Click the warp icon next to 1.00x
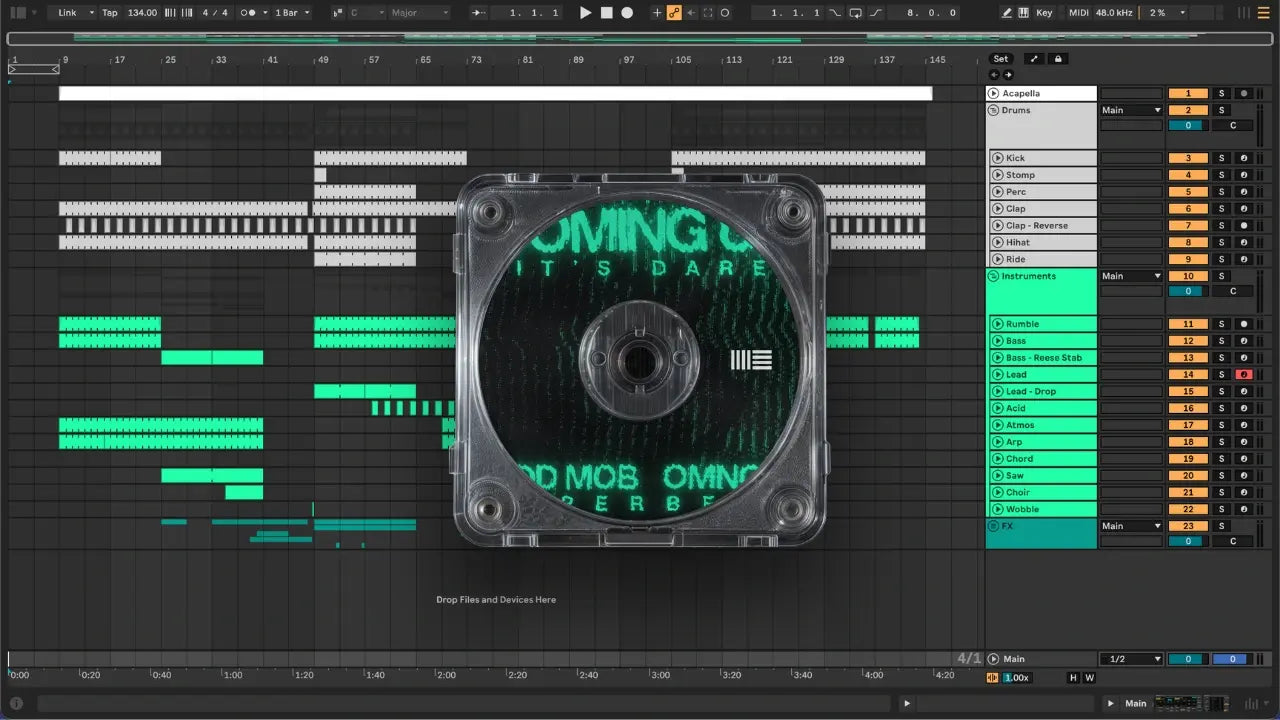1280x720 pixels. click(993, 678)
